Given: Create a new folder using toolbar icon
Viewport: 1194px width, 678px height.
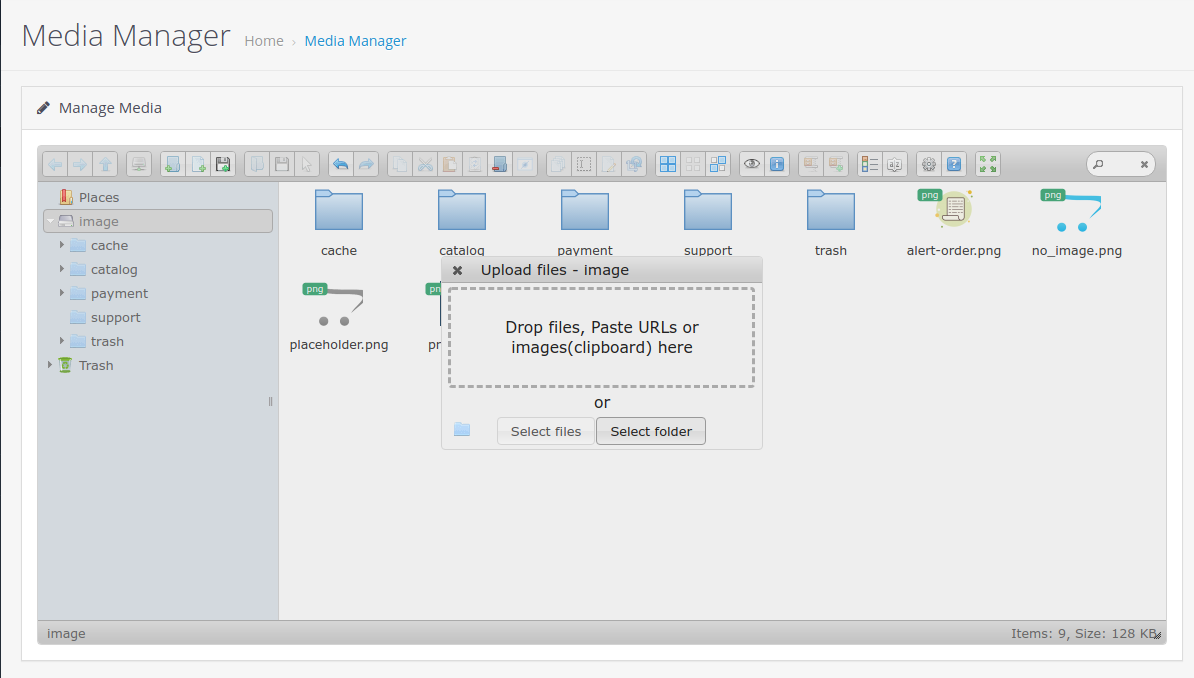Looking at the screenshot, I should click(172, 163).
